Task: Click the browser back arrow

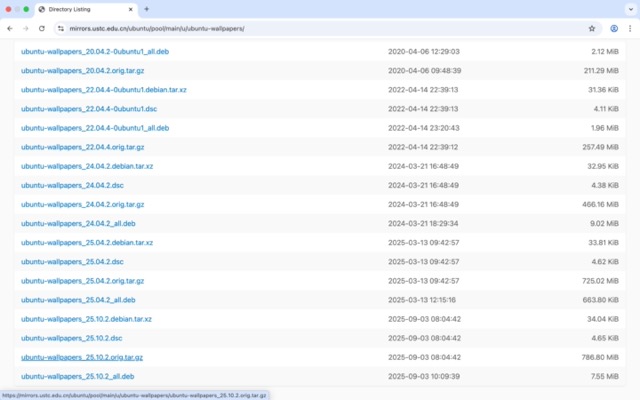Action: (10, 28)
